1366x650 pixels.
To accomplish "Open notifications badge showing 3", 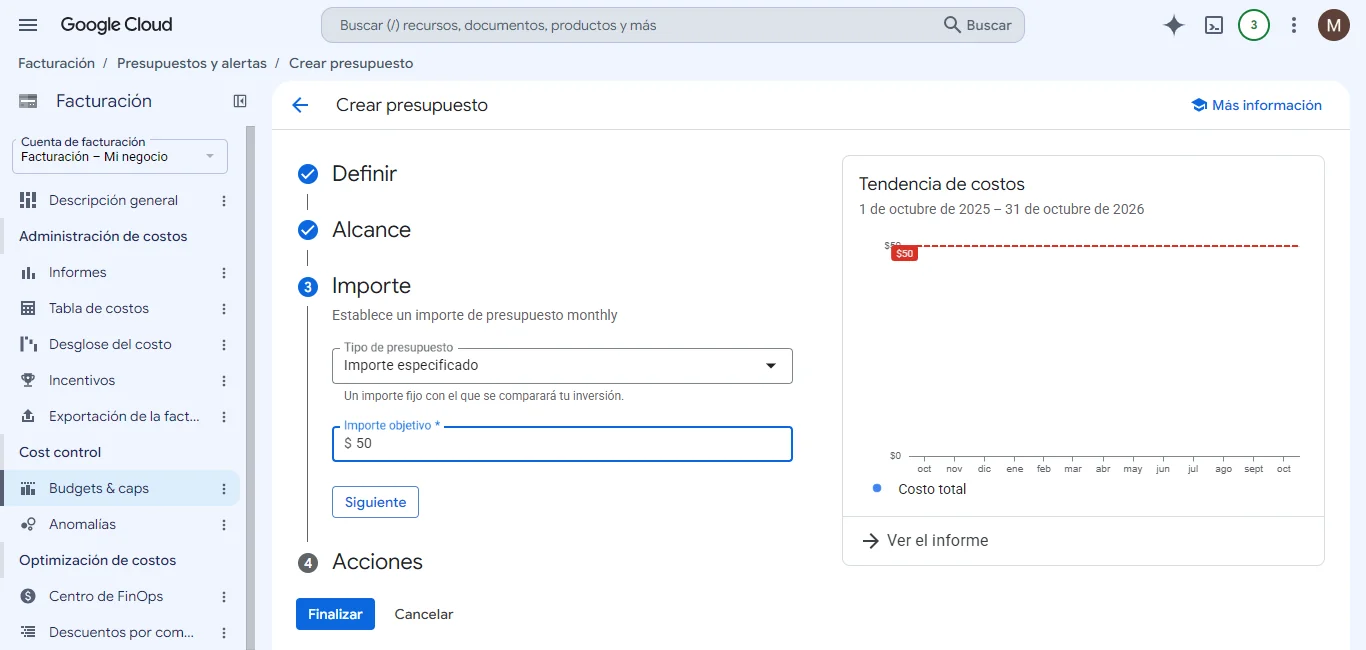I will coord(1254,25).
